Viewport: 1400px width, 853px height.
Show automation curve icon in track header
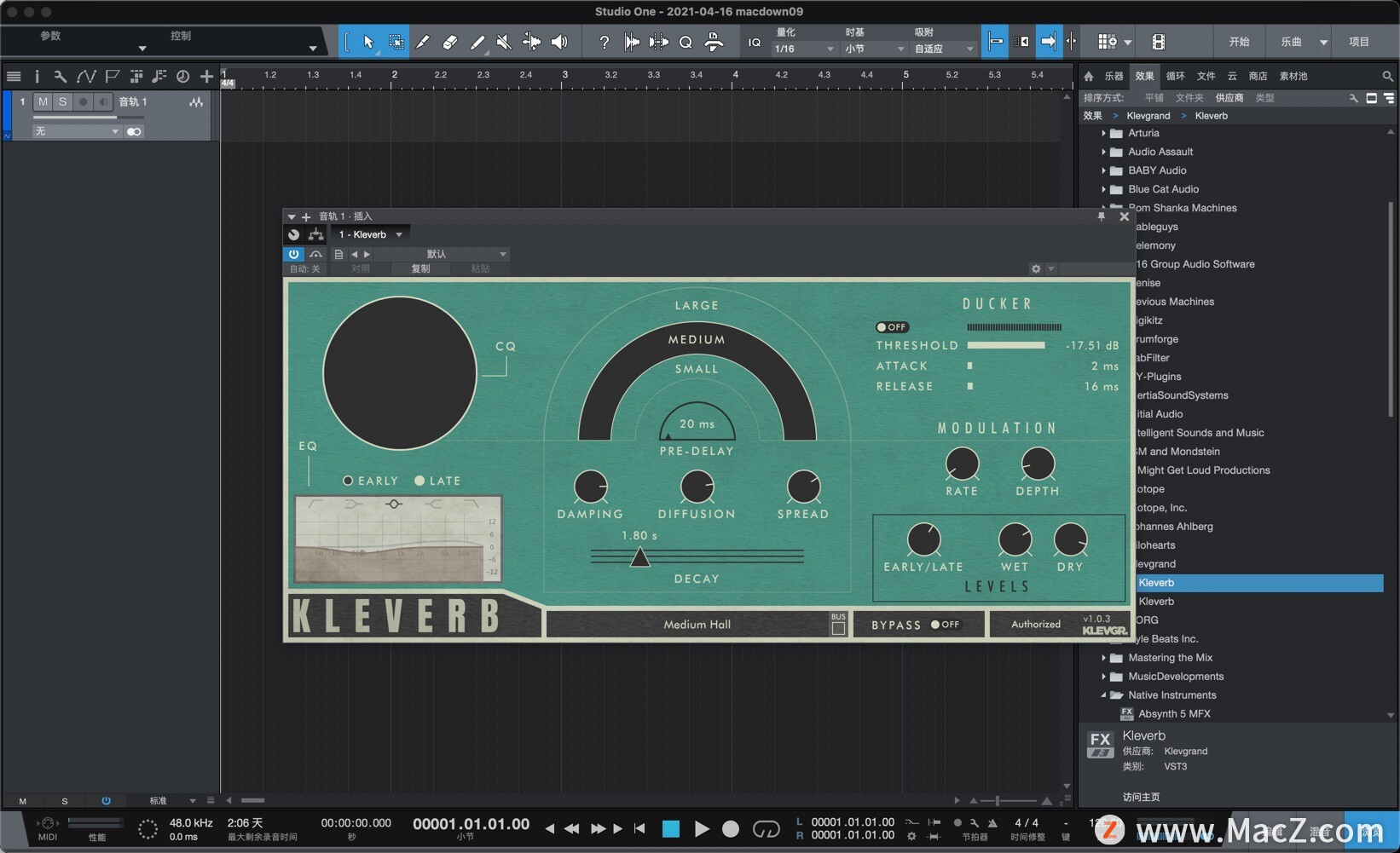tap(85, 77)
